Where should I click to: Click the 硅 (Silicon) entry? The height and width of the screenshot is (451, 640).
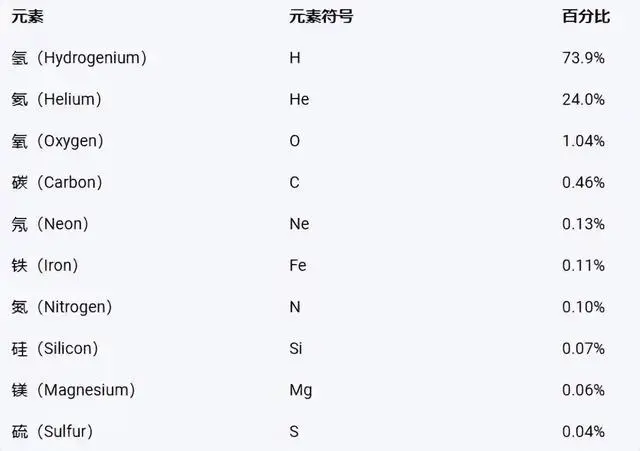pyautogui.click(x=55, y=349)
